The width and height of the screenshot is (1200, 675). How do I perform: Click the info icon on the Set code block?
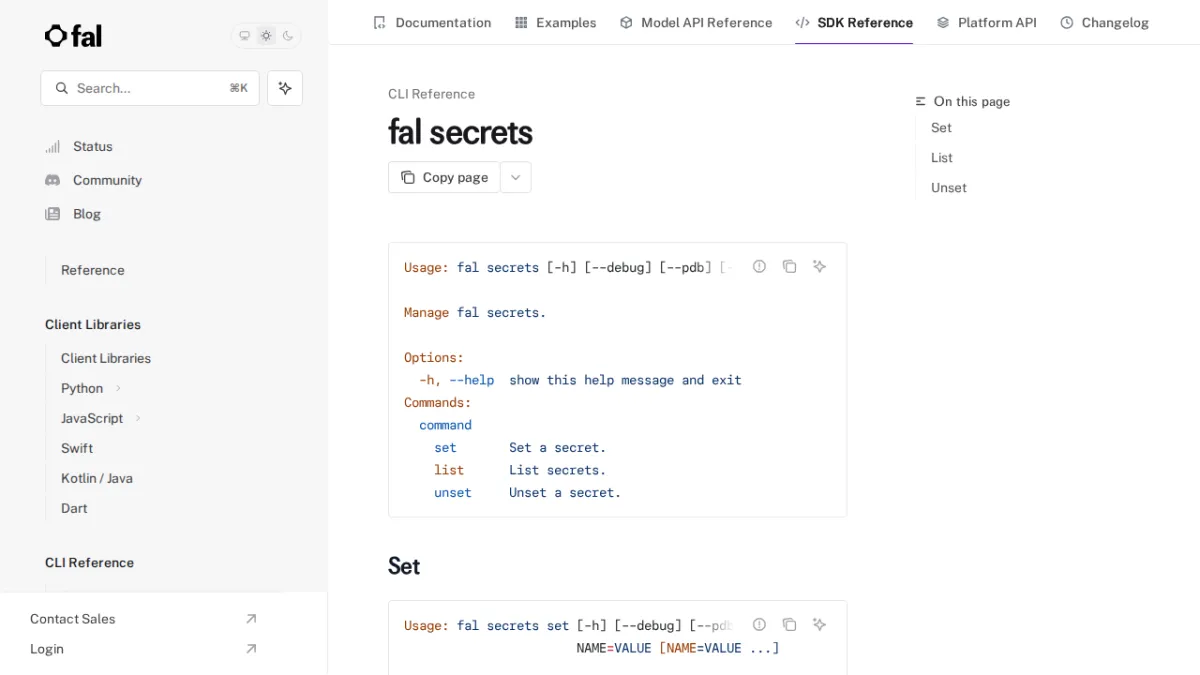coord(759,624)
